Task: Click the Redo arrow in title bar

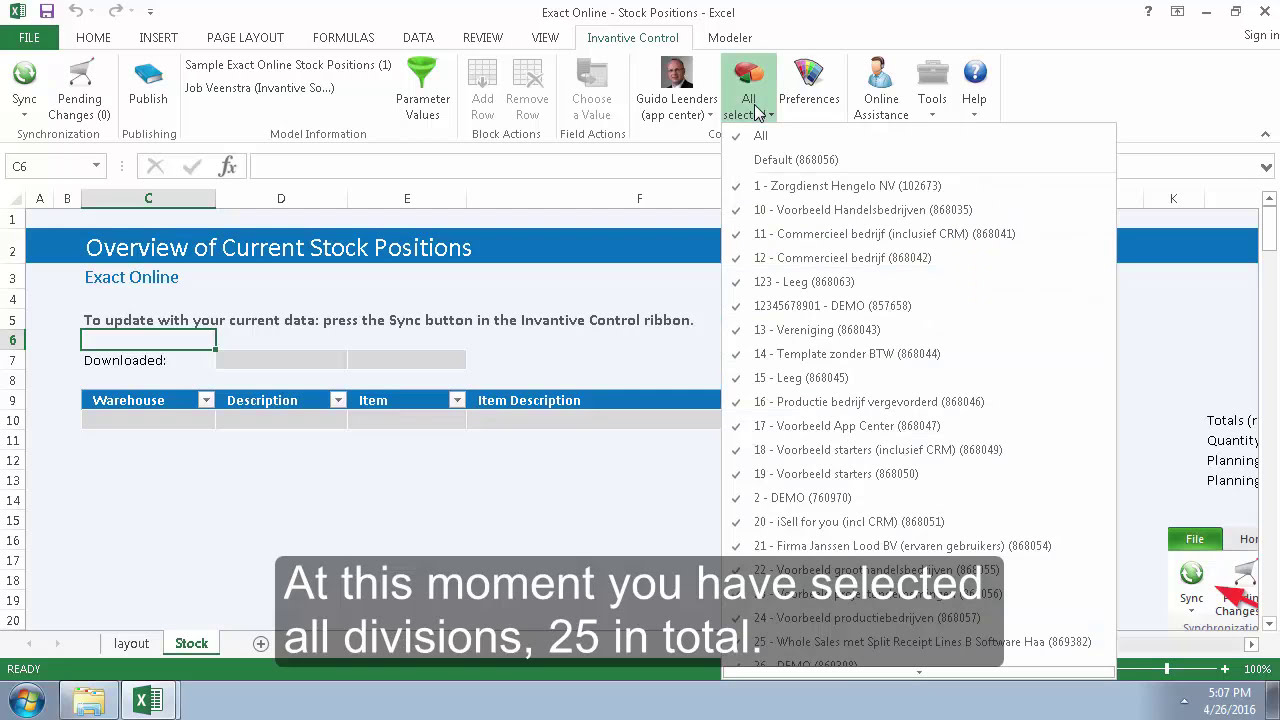Action: pyautogui.click(x=115, y=12)
